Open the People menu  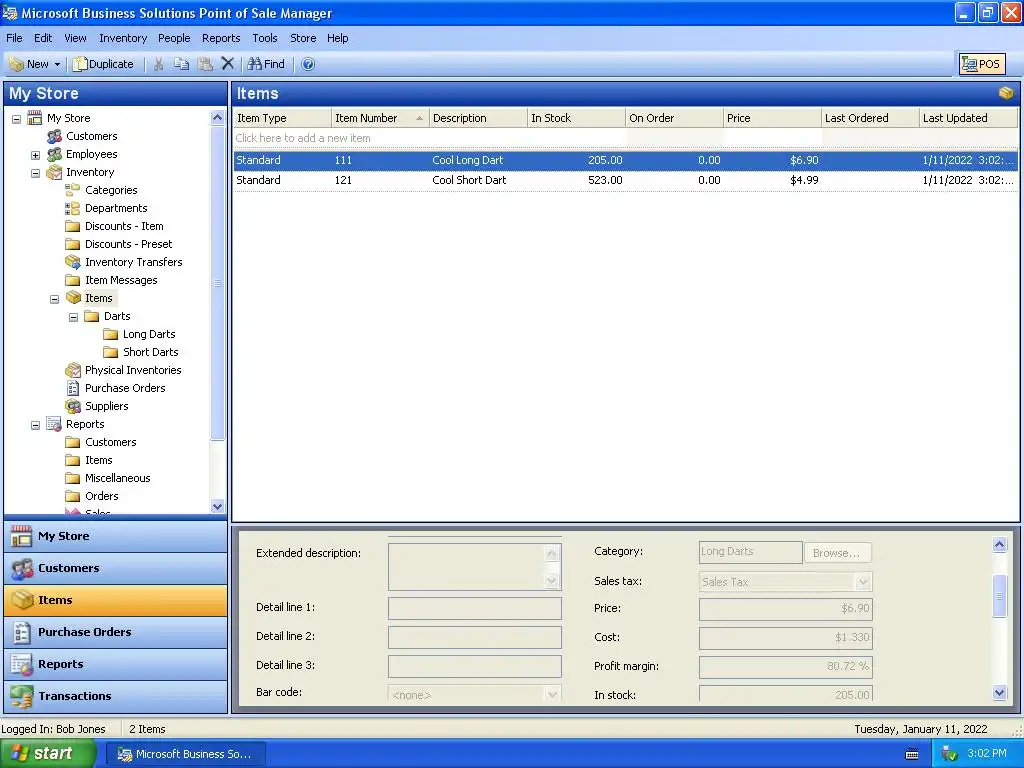[174, 38]
